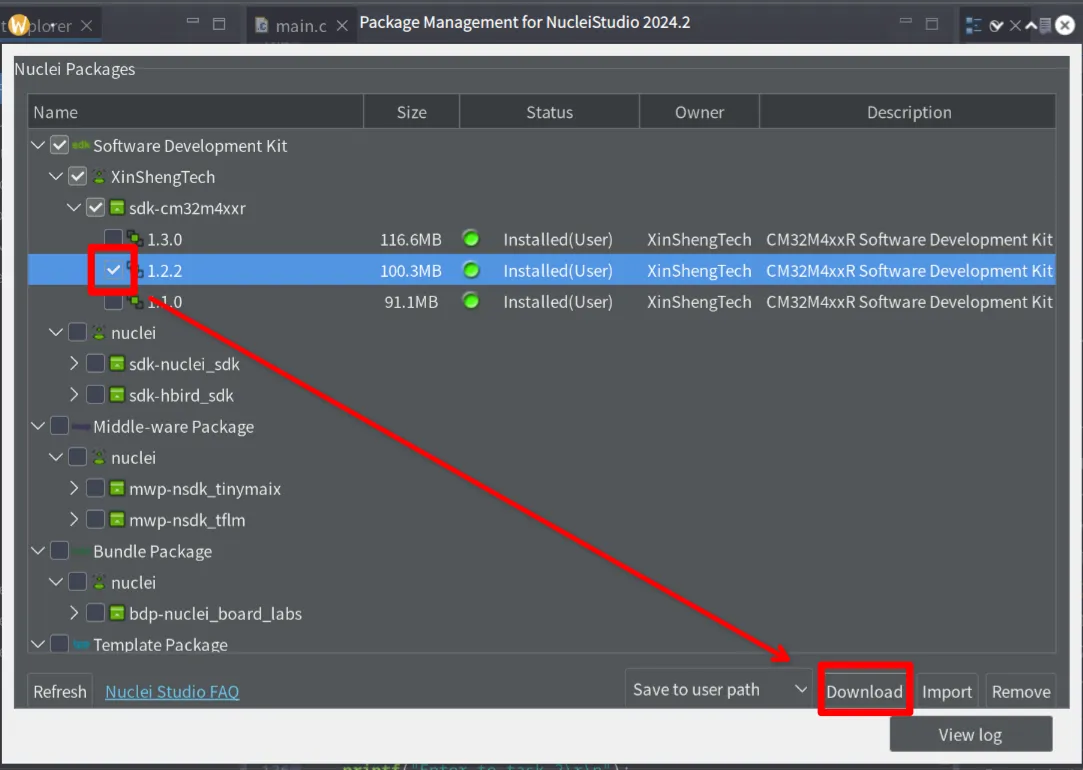
Task: Collapse the Software Development Kit node
Action: point(38,146)
